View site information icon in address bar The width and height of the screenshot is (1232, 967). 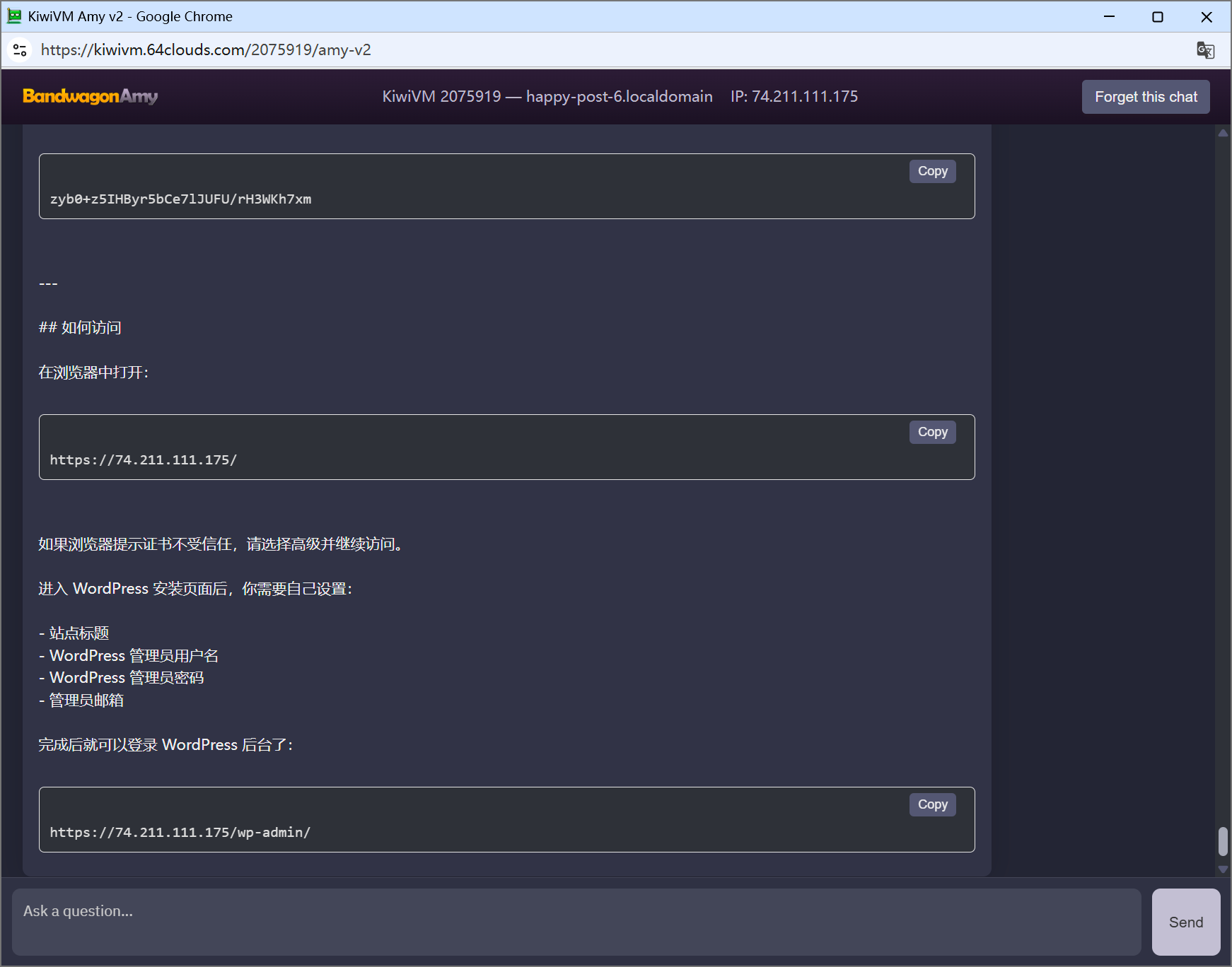(x=20, y=50)
